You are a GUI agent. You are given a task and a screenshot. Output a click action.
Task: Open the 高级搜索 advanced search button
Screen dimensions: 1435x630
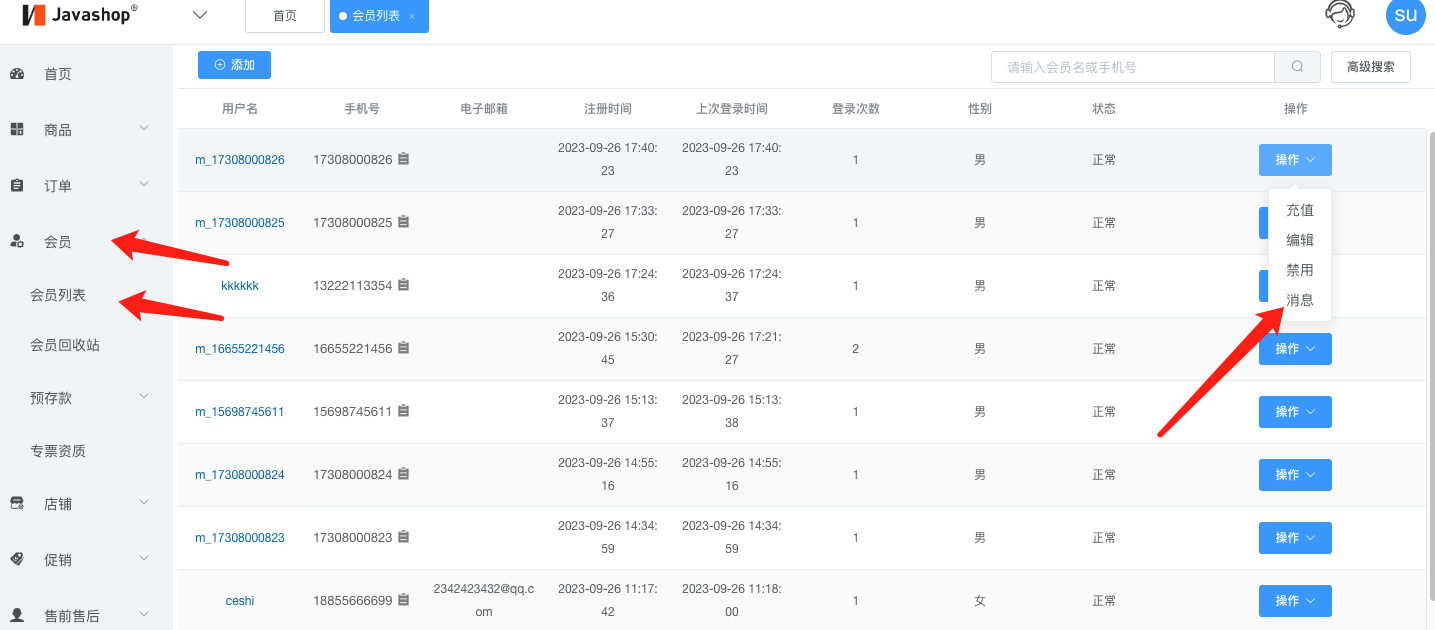click(1371, 67)
